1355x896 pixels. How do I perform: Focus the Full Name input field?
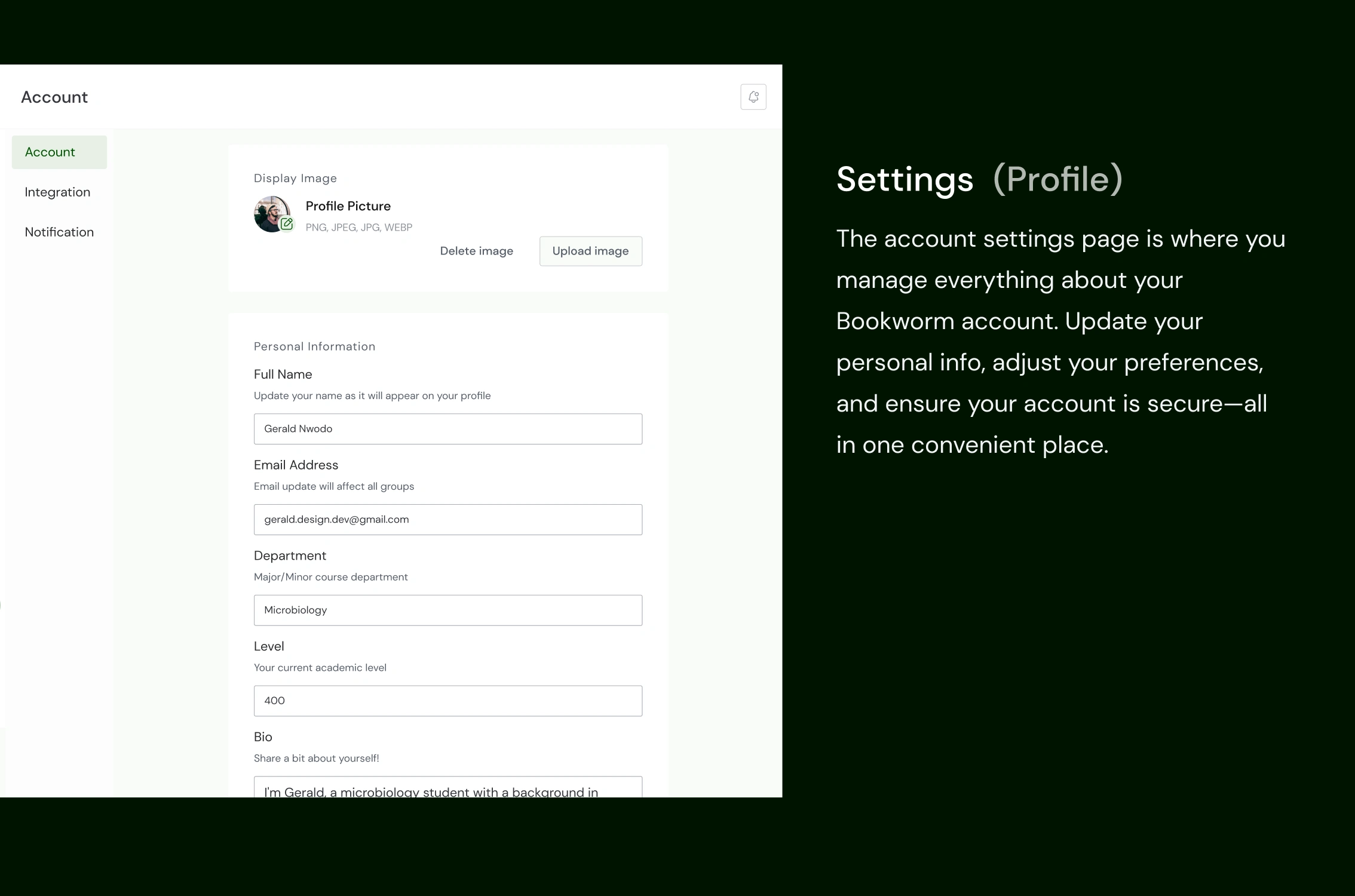(447, 429)
